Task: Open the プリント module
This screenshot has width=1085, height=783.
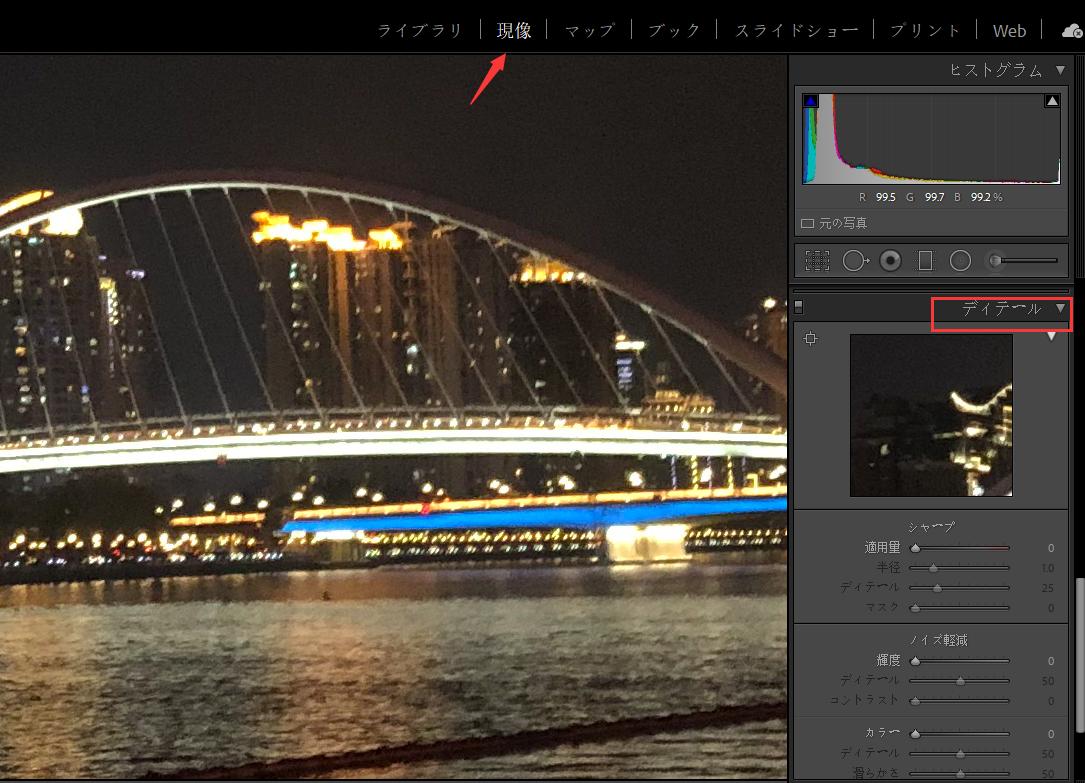Action: coord(925,31)
